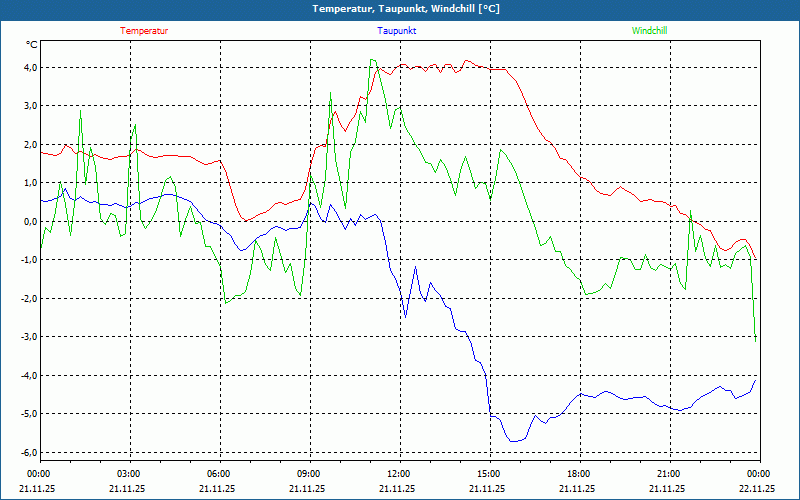The width and height of the screenshot is (800, 500).
Task: Click the lowest point of the blue Taupunkt curve
Action: pyautogui.click(x=514, y=441)
